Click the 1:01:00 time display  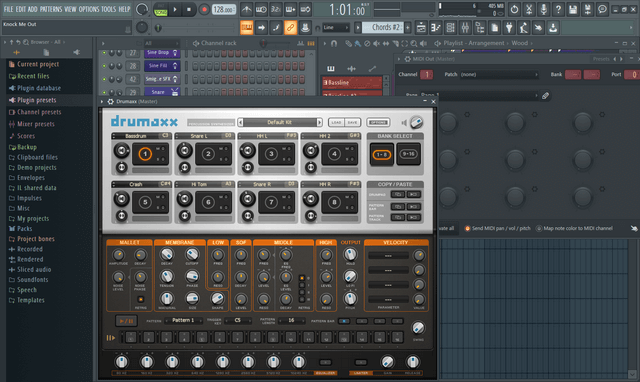click(347, 10)
